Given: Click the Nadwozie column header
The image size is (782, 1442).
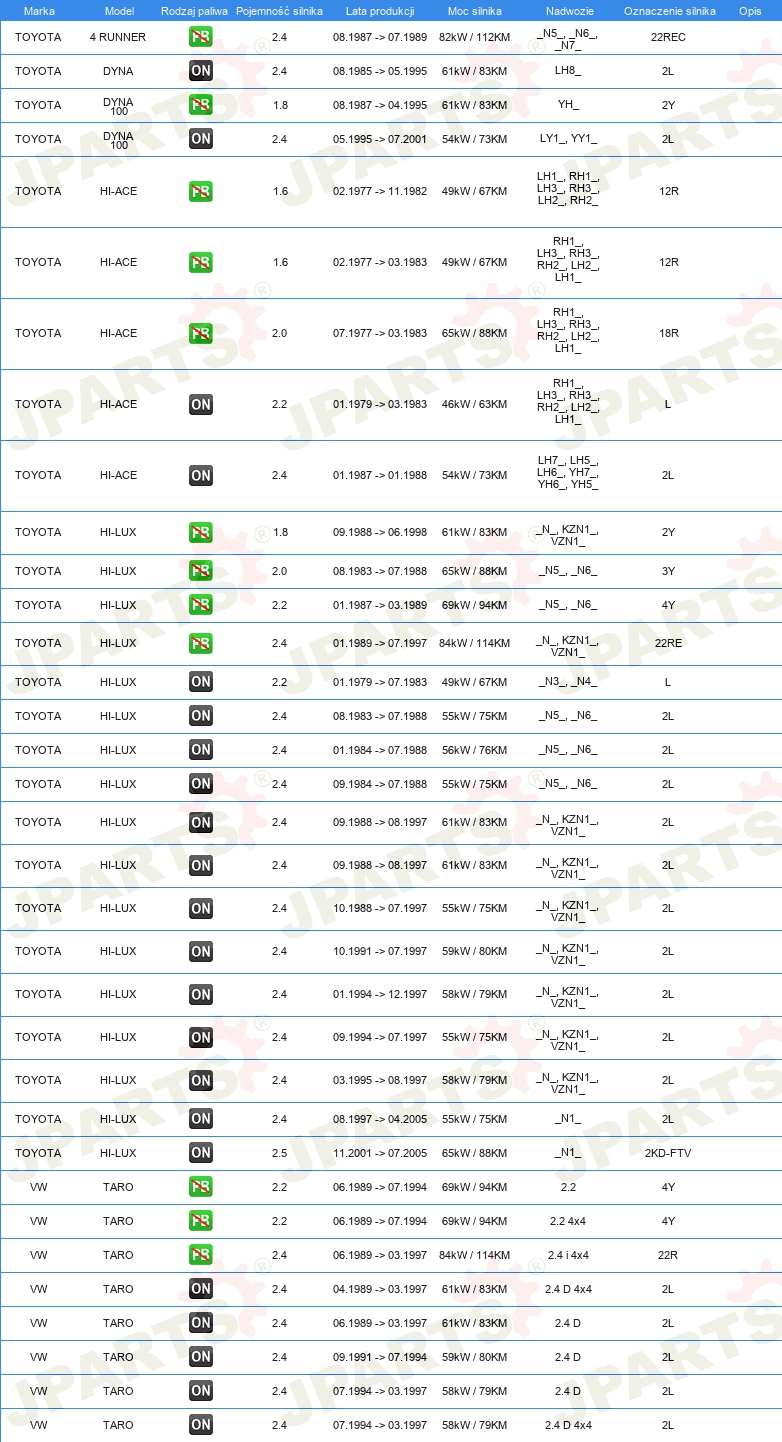Looking at the screenshot, I should coord(569,11).
